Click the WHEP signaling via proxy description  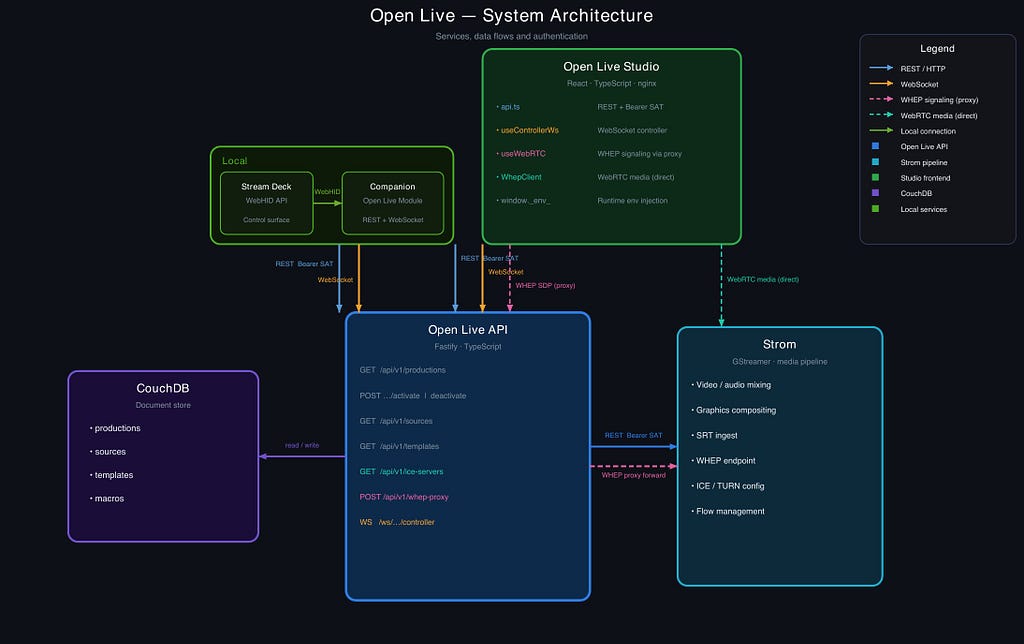tap(639, 154)
